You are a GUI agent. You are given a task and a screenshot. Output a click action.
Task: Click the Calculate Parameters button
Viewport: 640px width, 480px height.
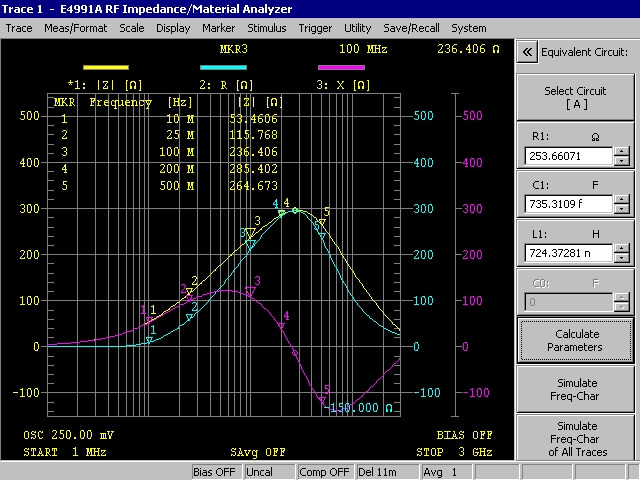pyautogui.click(x=575, y=340)
